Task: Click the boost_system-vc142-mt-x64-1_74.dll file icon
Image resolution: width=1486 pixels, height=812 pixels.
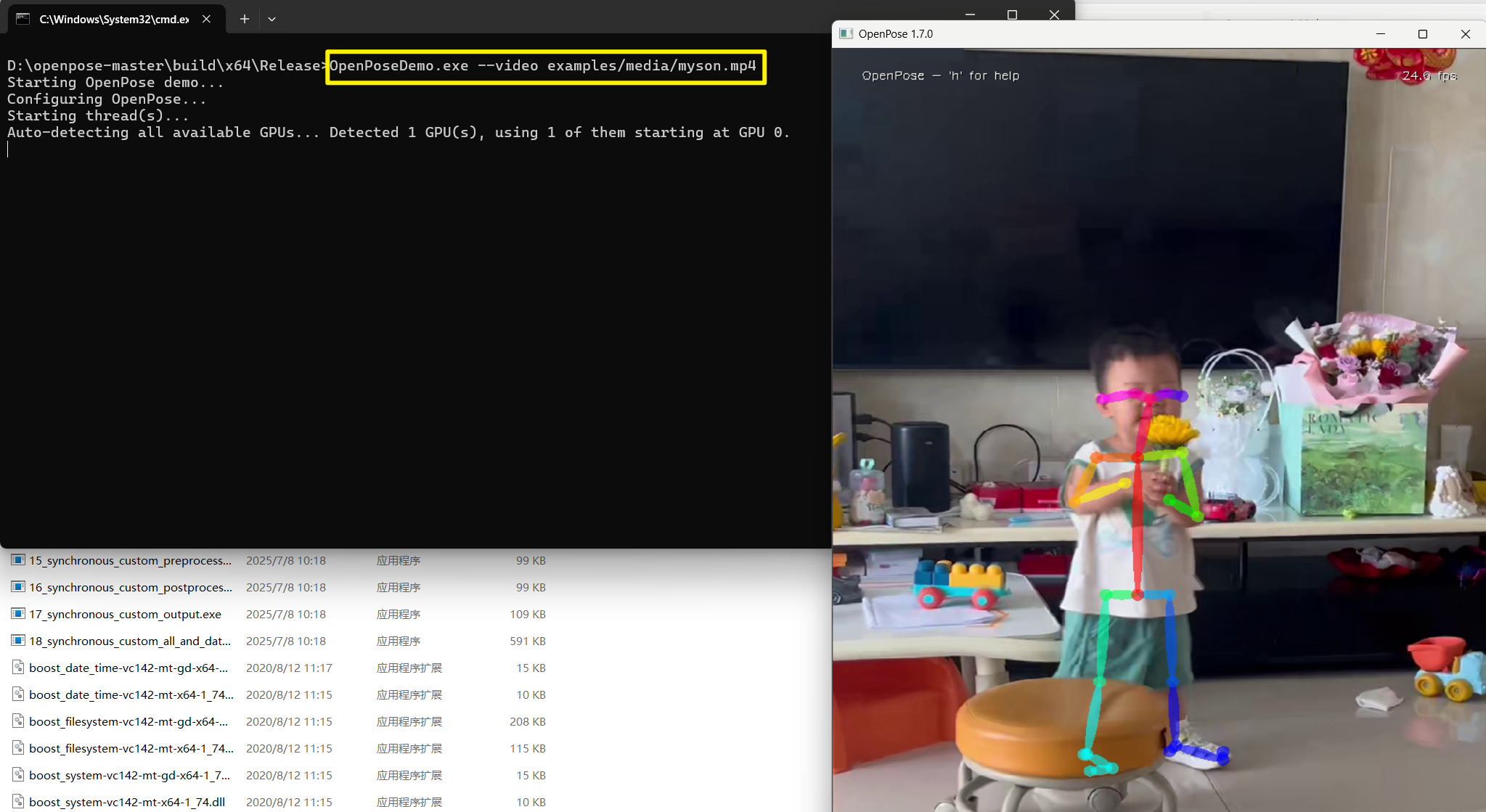Action: coord(18,801)
